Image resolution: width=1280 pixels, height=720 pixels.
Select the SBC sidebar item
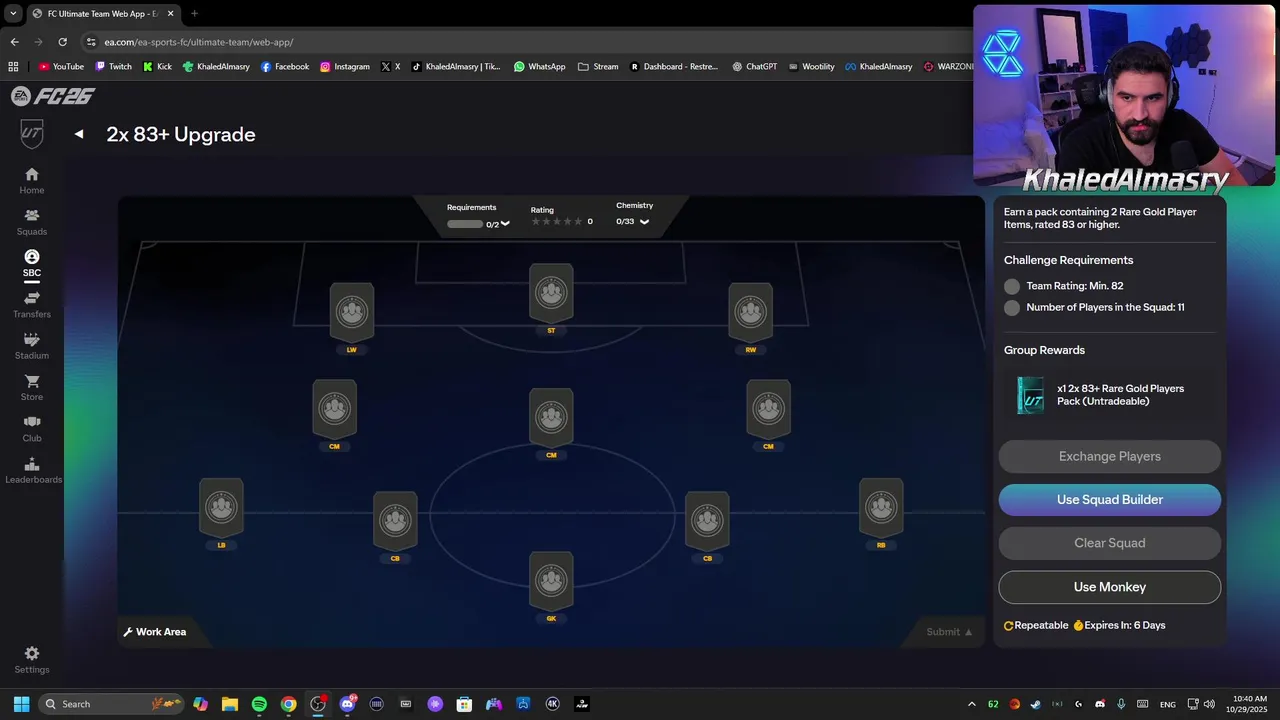coord(32,264)
